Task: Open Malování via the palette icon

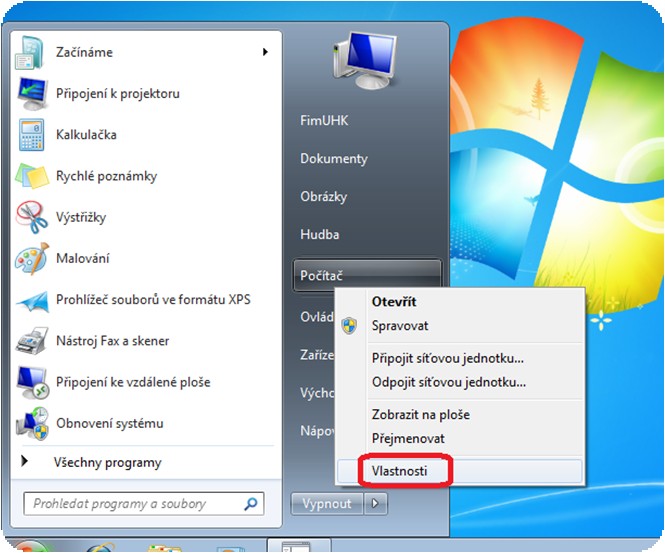Action: tap(32, 258)
